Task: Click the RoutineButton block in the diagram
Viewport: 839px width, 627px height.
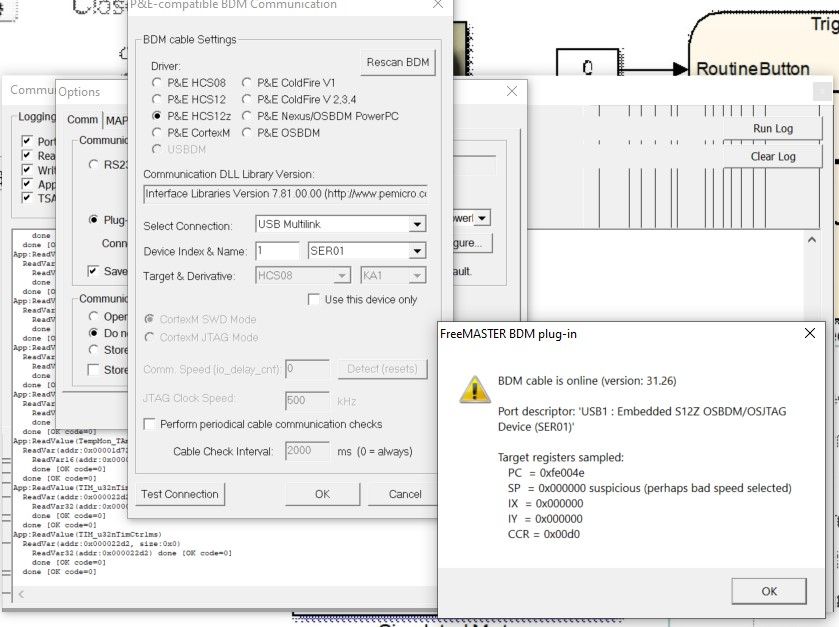Action: (752, 69)
